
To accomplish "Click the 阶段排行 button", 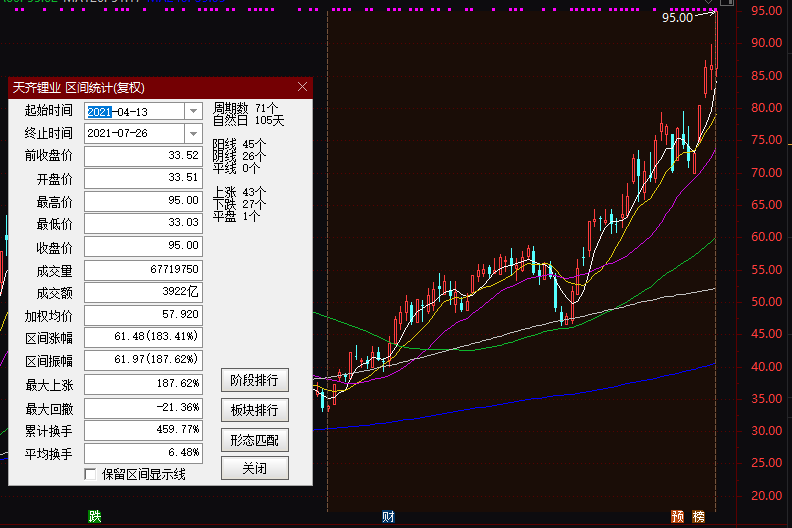I will tap(254, 381).
